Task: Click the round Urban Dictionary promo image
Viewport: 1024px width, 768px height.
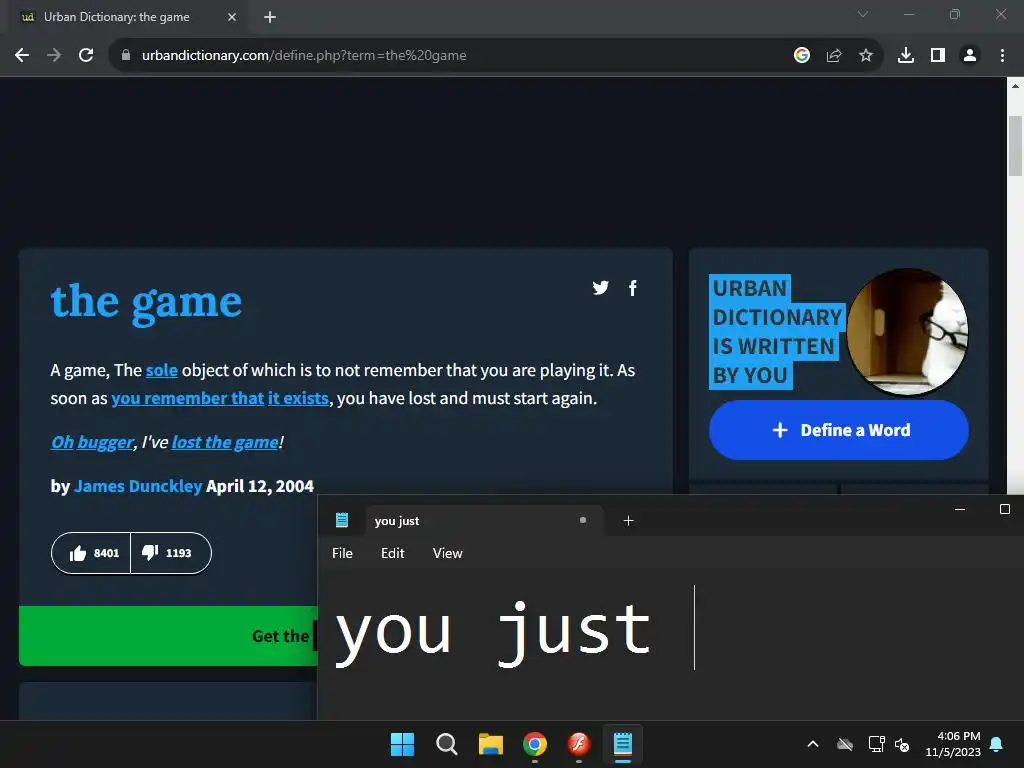Action: [907, 332]
